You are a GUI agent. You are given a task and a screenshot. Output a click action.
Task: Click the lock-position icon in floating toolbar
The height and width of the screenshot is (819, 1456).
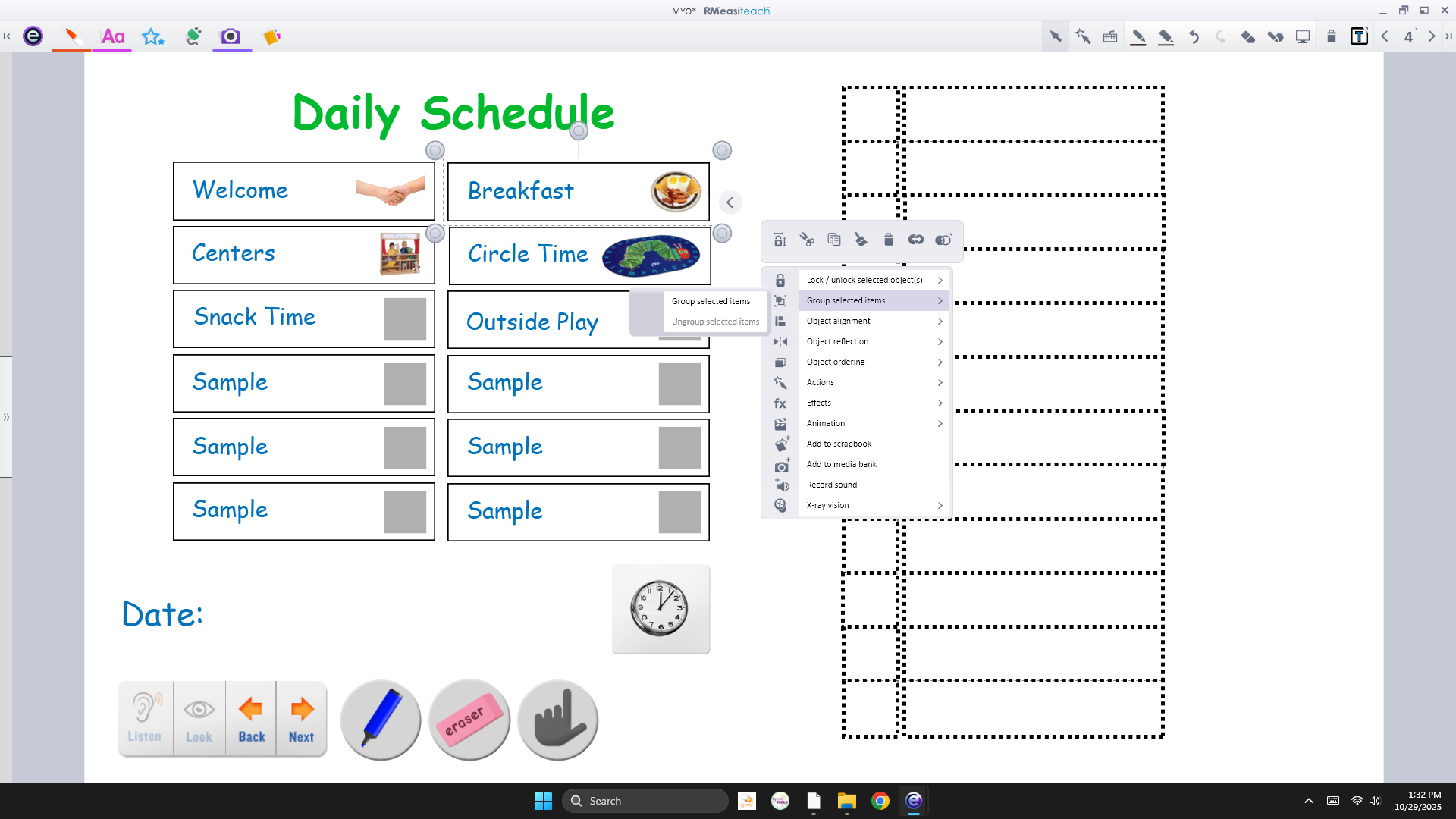(780, 240)
